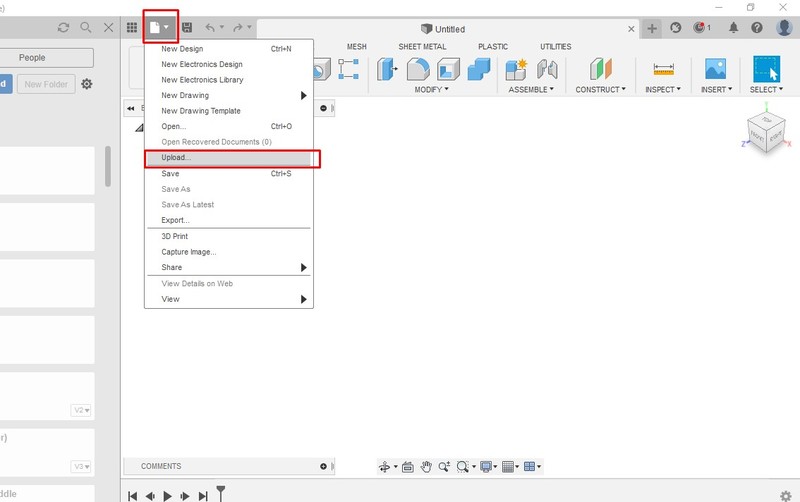The width and height of the screenshot is (800, 502).
Task: Open data panel settings gear
Action: pos(87,84)
